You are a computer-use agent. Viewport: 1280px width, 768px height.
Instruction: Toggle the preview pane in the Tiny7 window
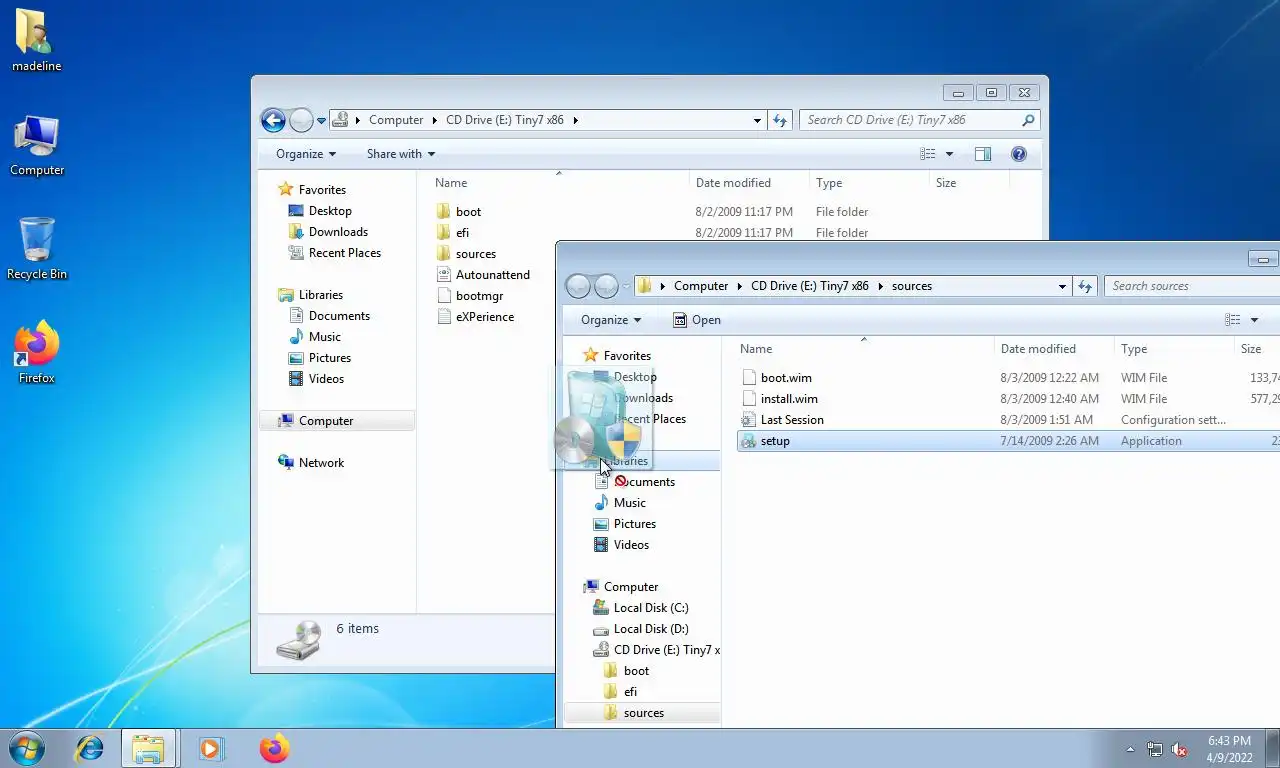click(983, 154)
